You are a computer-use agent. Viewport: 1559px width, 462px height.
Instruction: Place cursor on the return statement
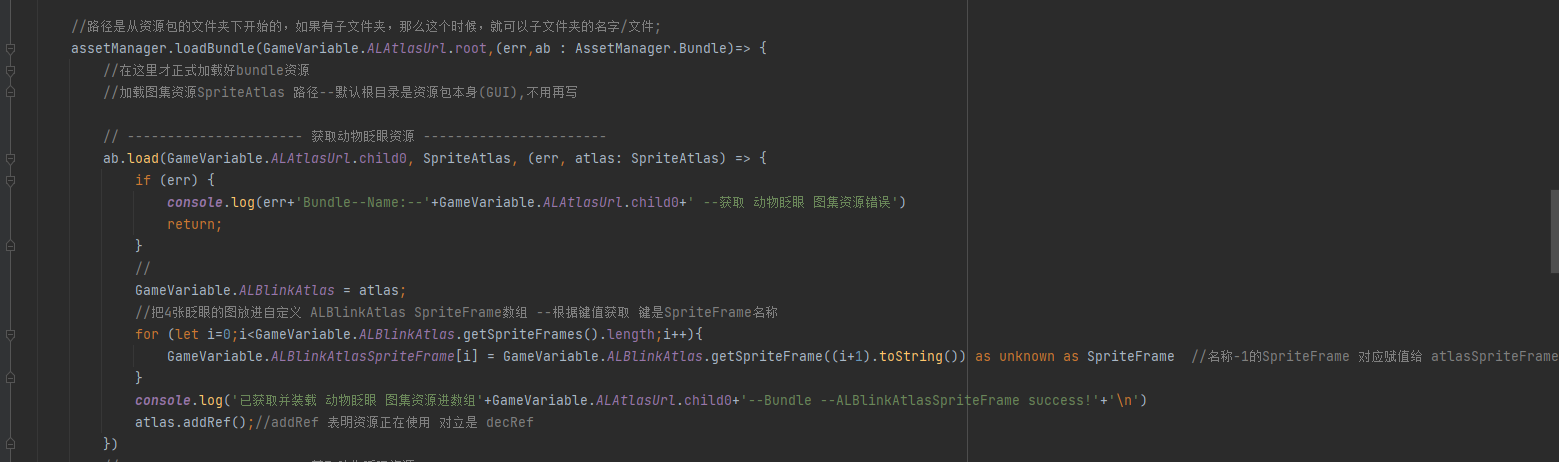pos(194,224)
